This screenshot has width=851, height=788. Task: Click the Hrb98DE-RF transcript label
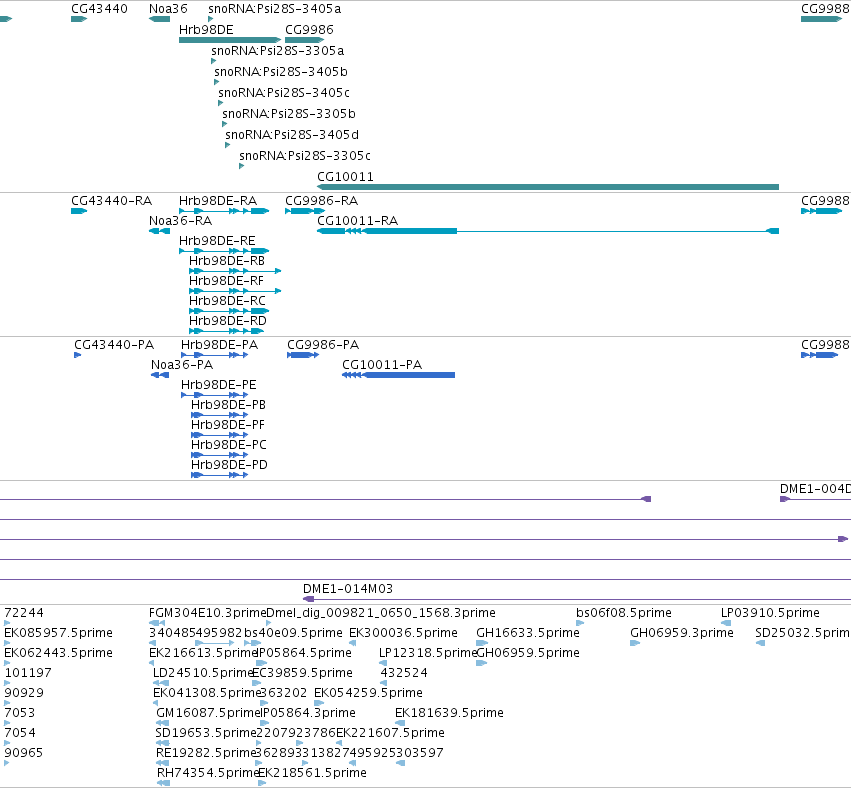click(x=226, y=281)
